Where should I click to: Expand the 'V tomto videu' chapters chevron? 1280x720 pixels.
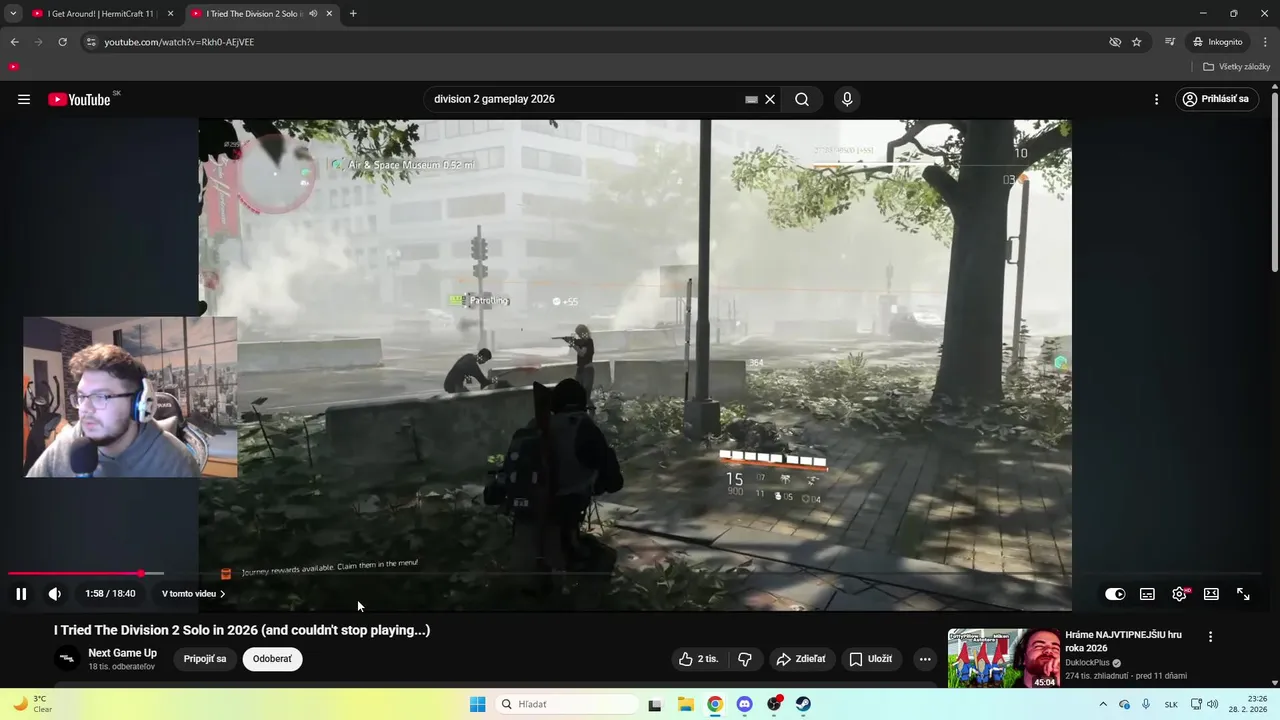pos(222,594)
